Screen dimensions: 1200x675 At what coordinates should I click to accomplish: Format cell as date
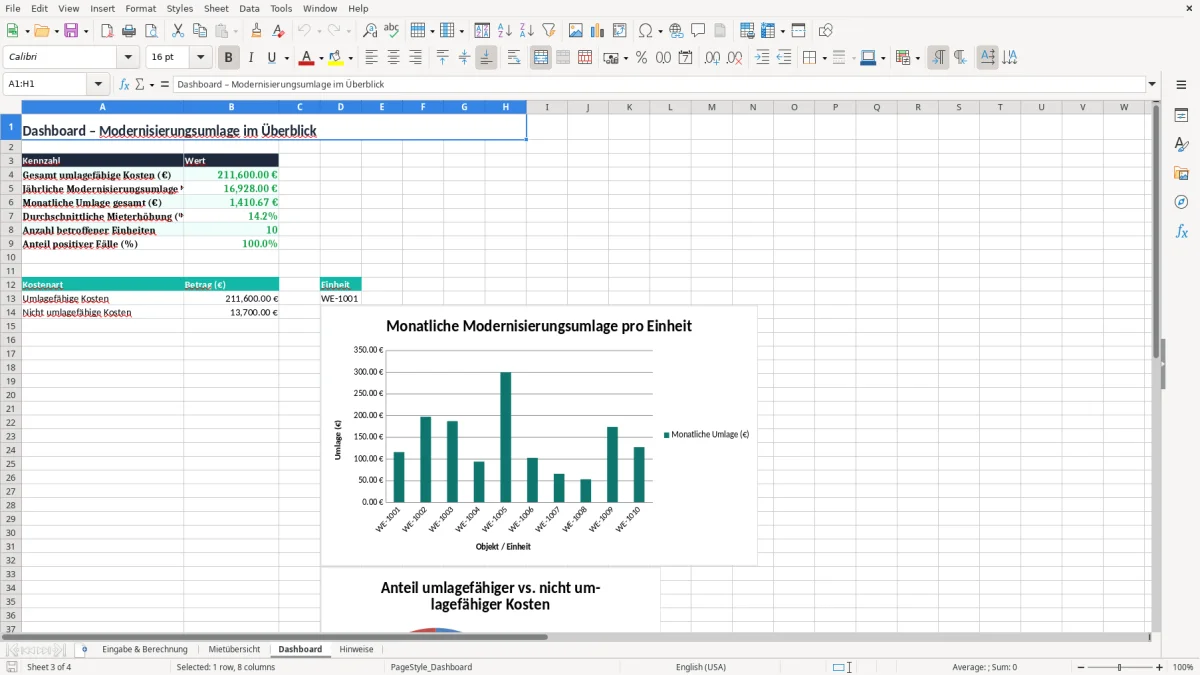click(686, 58)
